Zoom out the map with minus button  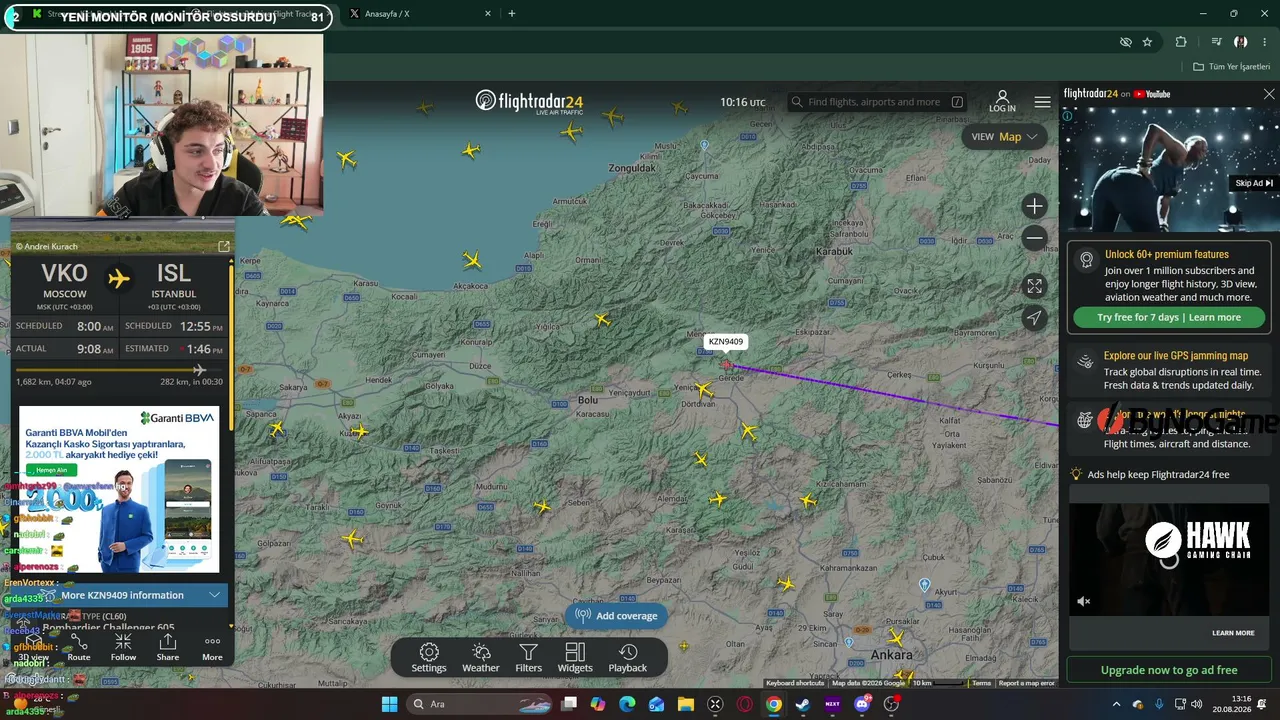1035,238
